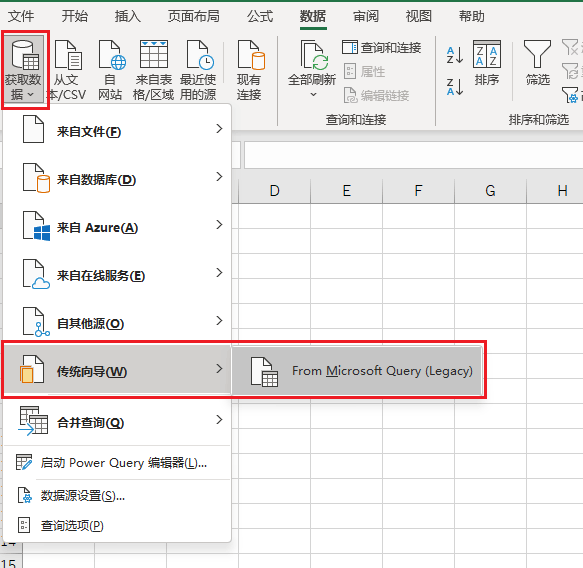This screenshot has width=583, height=568.
Task: Expand chevron beside 传统向导(W)
Action: point(219,369)
